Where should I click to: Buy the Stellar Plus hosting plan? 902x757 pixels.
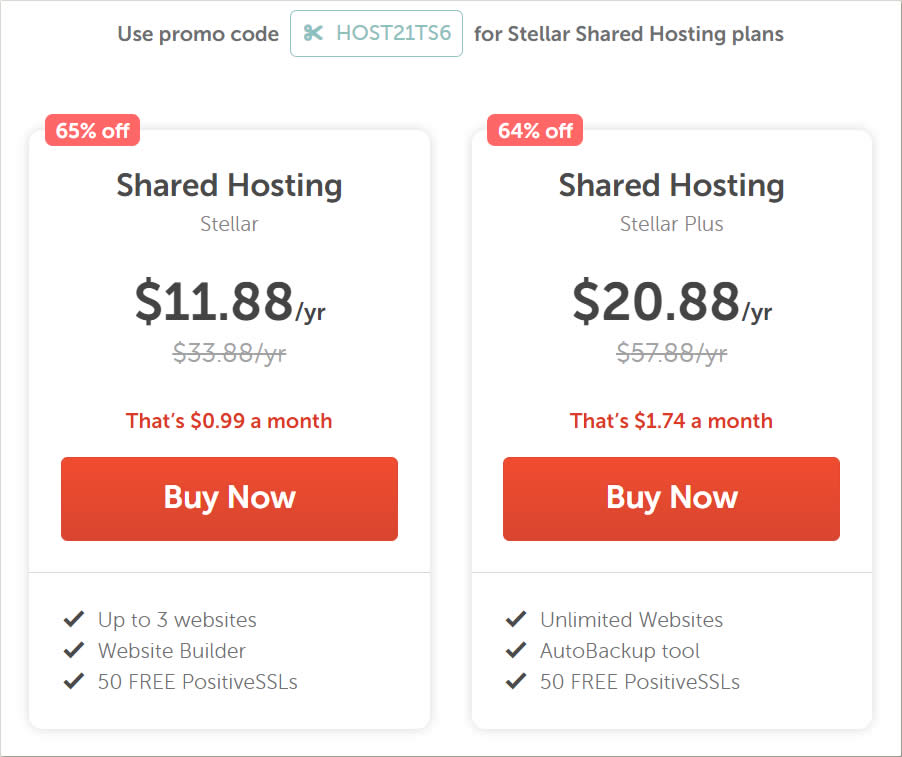(x=671, y=499)
